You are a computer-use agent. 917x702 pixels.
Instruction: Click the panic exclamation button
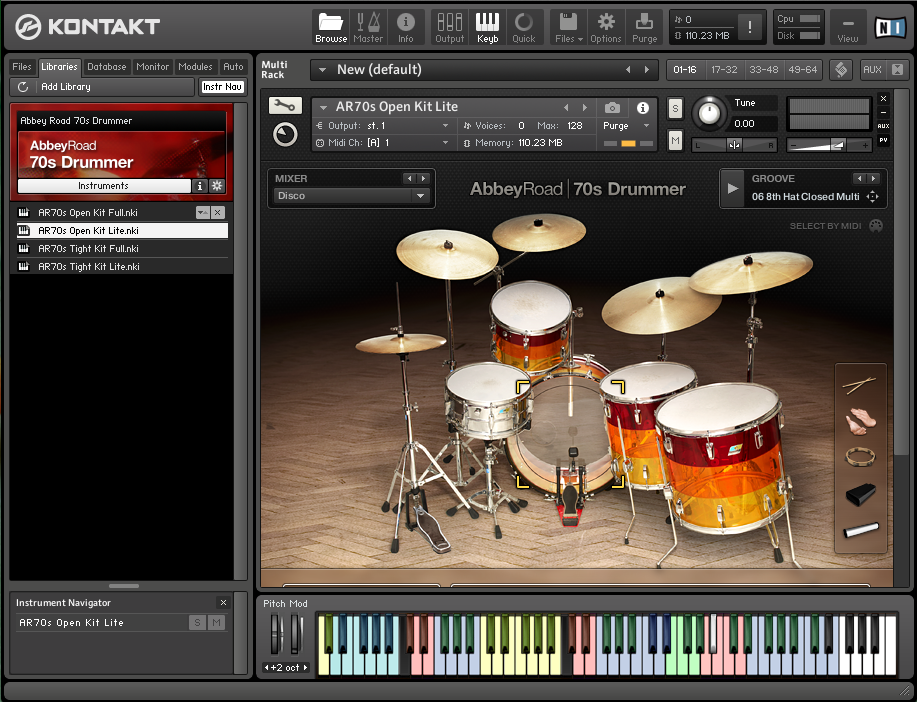(749, 26)
